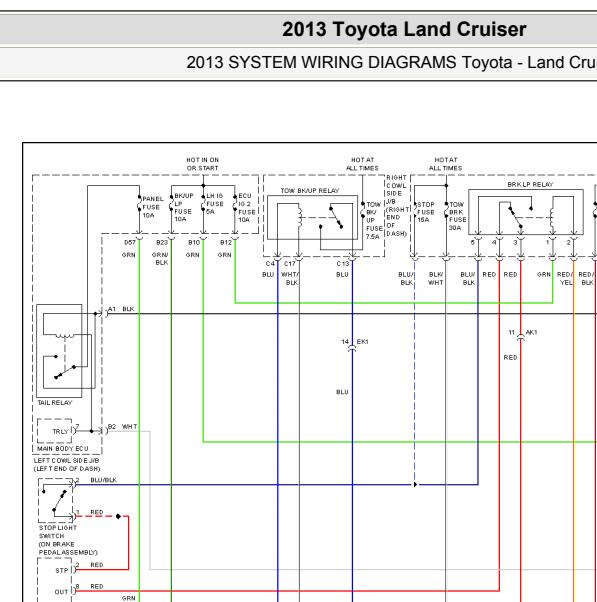This screenshot has width=597, height=602.
Task: Select the "B2 WHT" connector label
Action: coord(122,427)
